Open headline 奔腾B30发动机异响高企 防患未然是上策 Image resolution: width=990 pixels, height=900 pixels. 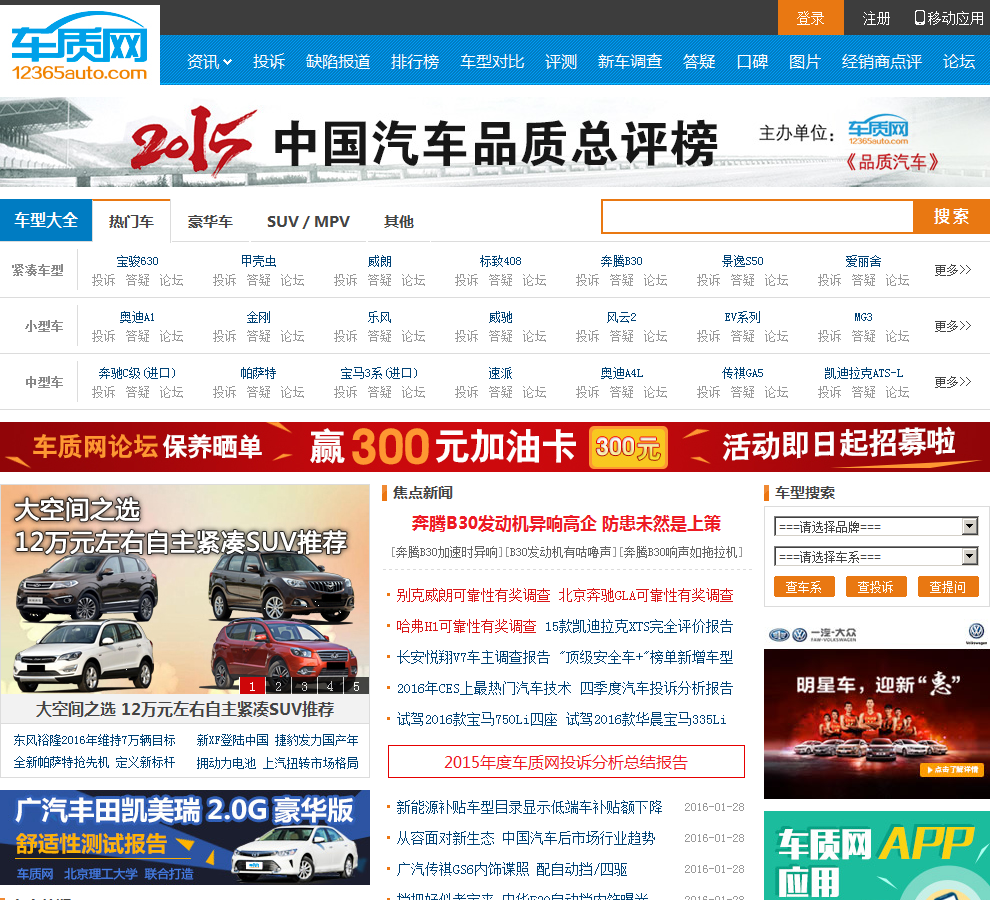566,524
